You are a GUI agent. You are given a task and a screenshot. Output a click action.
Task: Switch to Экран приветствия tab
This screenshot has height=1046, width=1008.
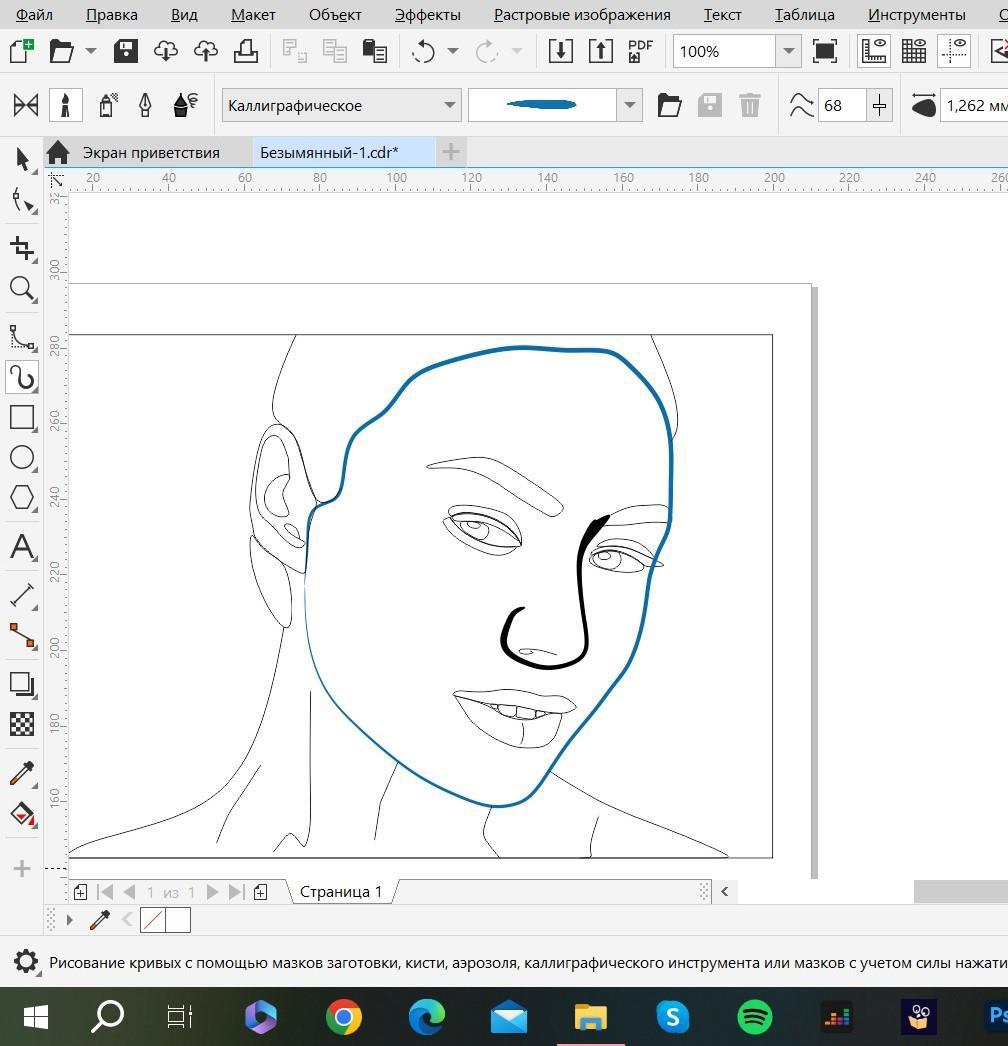pyautogui.click(x=150, y=153)
